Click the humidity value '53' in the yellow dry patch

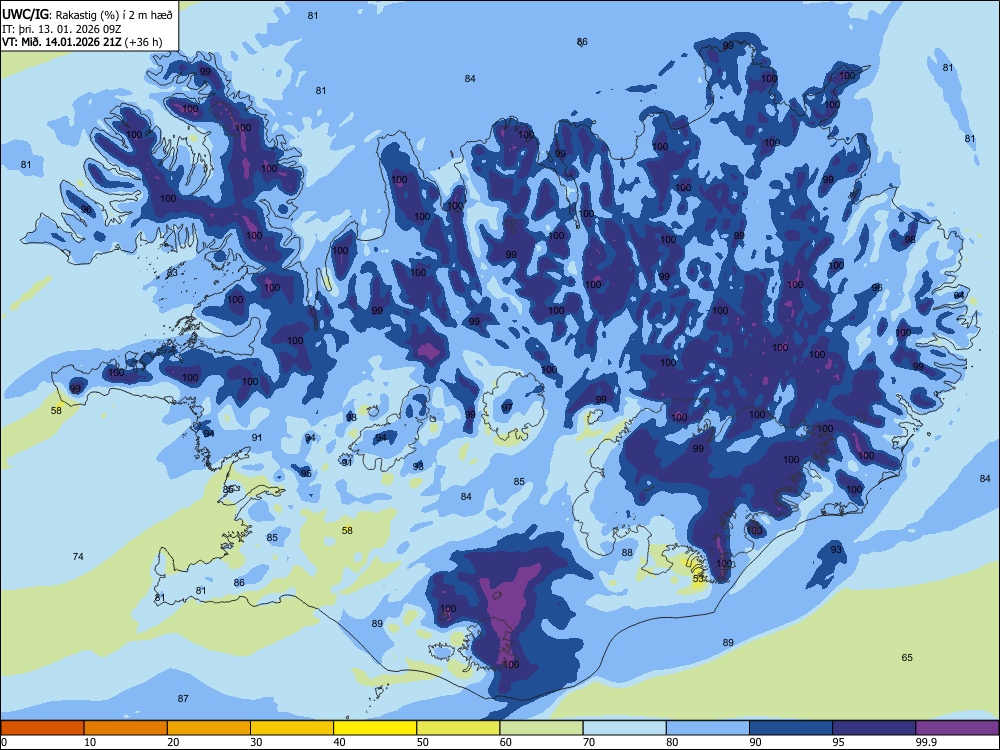pyautogui.click(x=698, y=578)
